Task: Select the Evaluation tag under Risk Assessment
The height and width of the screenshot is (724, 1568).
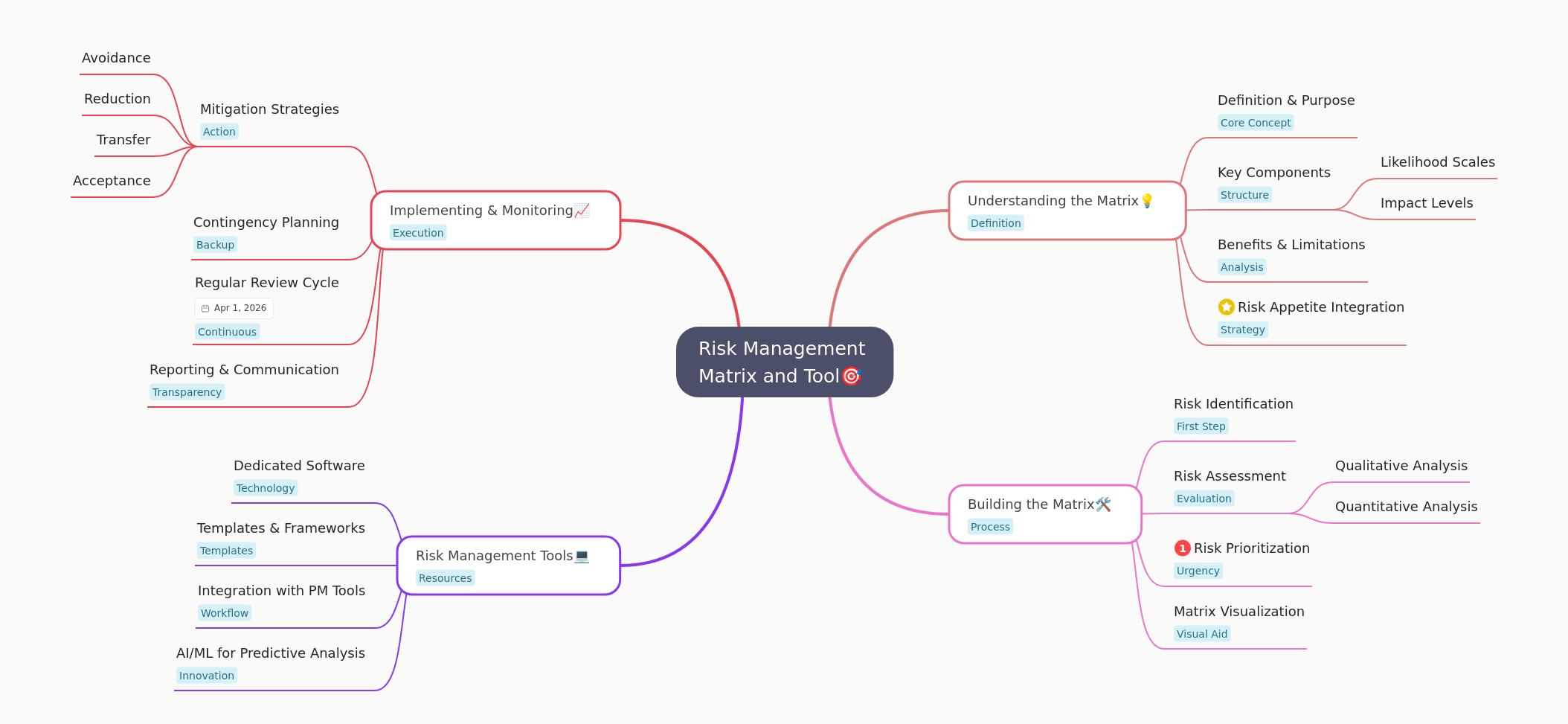Action: [1204, 498]
